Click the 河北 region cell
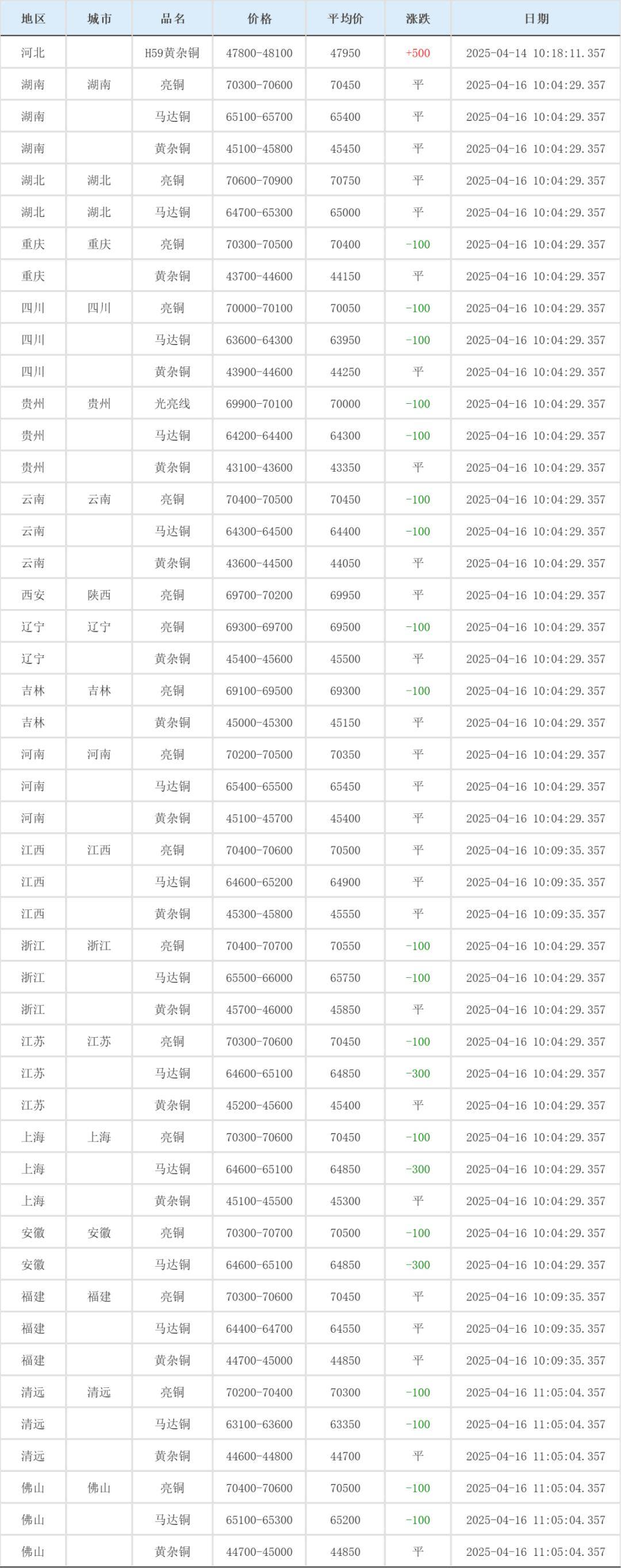The height and width of the screenshot is (1568, 621). pos(33,53)
